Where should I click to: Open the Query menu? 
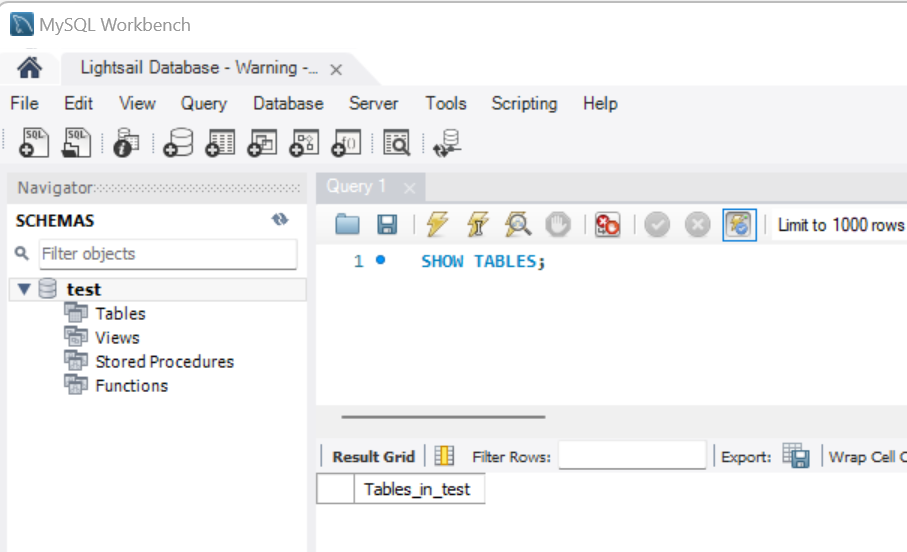click(204, 104)
